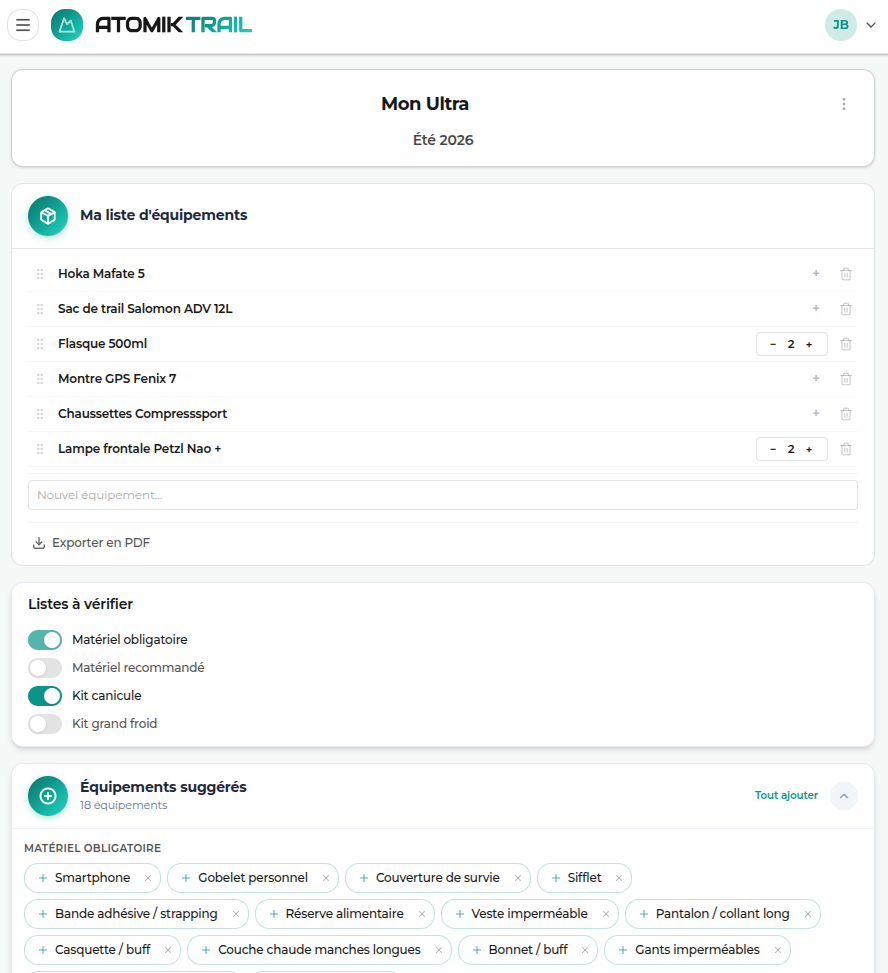The image size is (888, 973).
Task: Open the hamburger navigation menu
Action: tap(23, 25)
